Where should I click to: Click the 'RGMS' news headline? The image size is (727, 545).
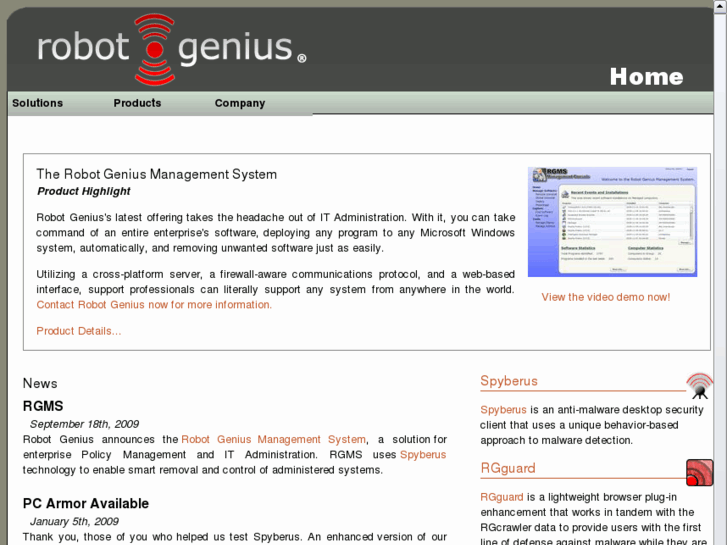43,406
